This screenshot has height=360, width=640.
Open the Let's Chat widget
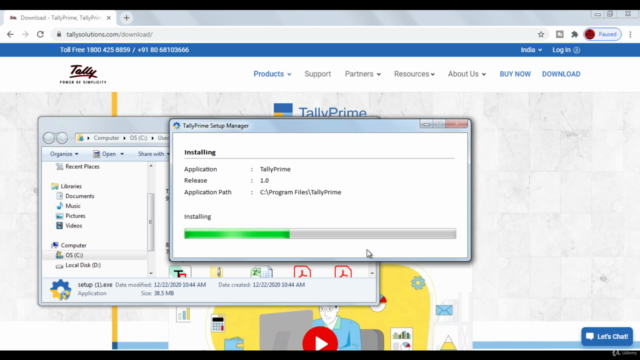[x=607, y=336]
